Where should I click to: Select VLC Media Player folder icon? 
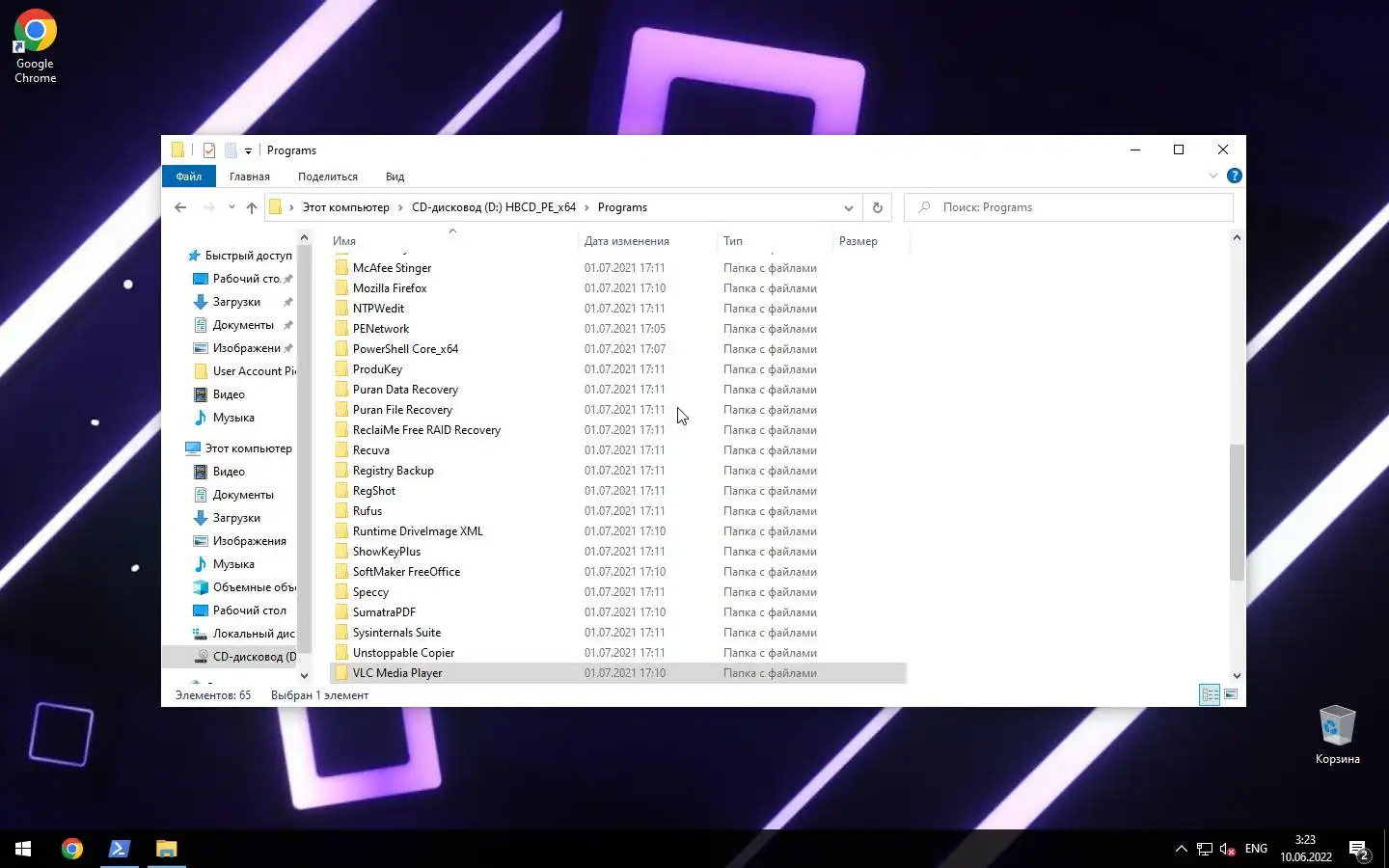tap(341, 673)
